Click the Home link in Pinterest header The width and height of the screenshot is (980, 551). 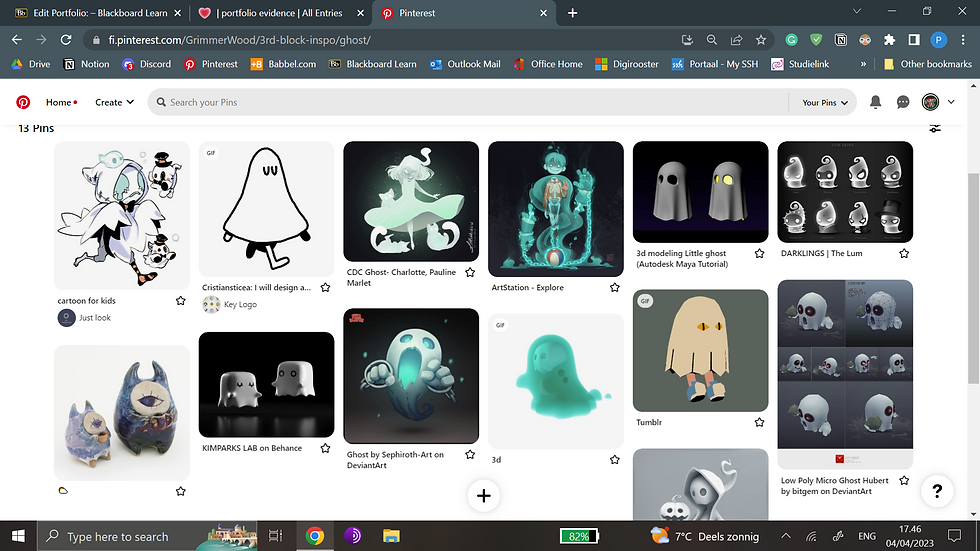pyautogui.click(x=61, y=102)
